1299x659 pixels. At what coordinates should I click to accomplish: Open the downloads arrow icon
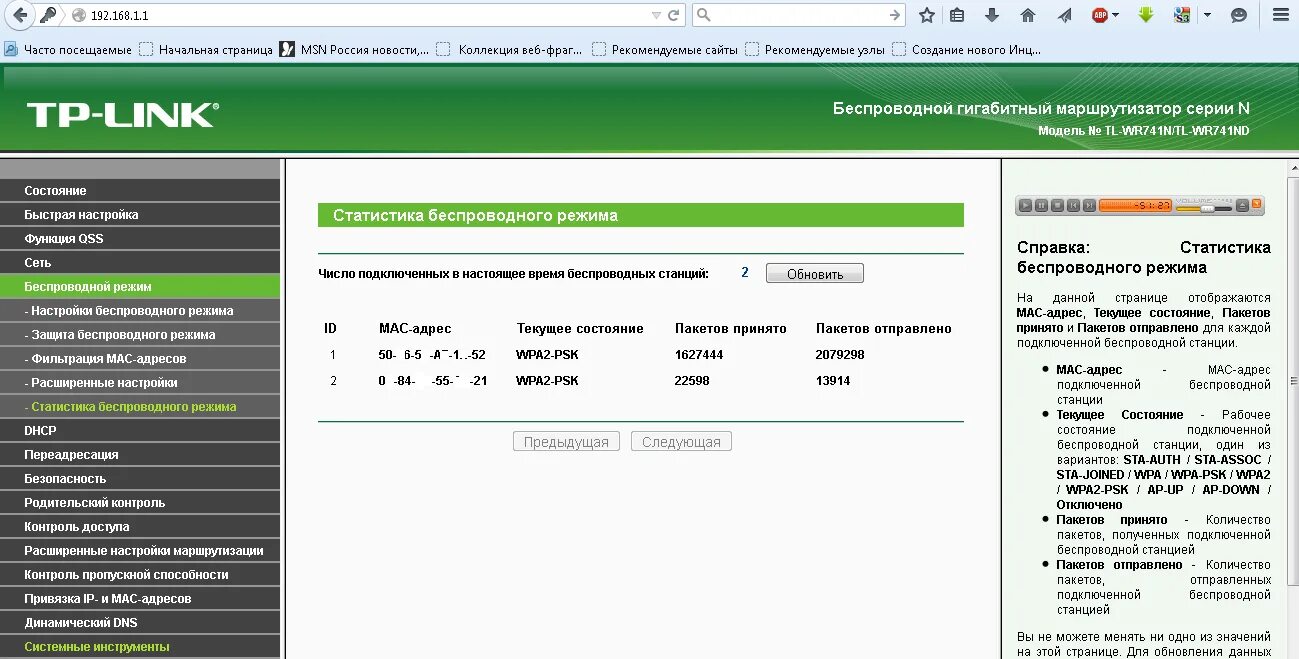992,15
